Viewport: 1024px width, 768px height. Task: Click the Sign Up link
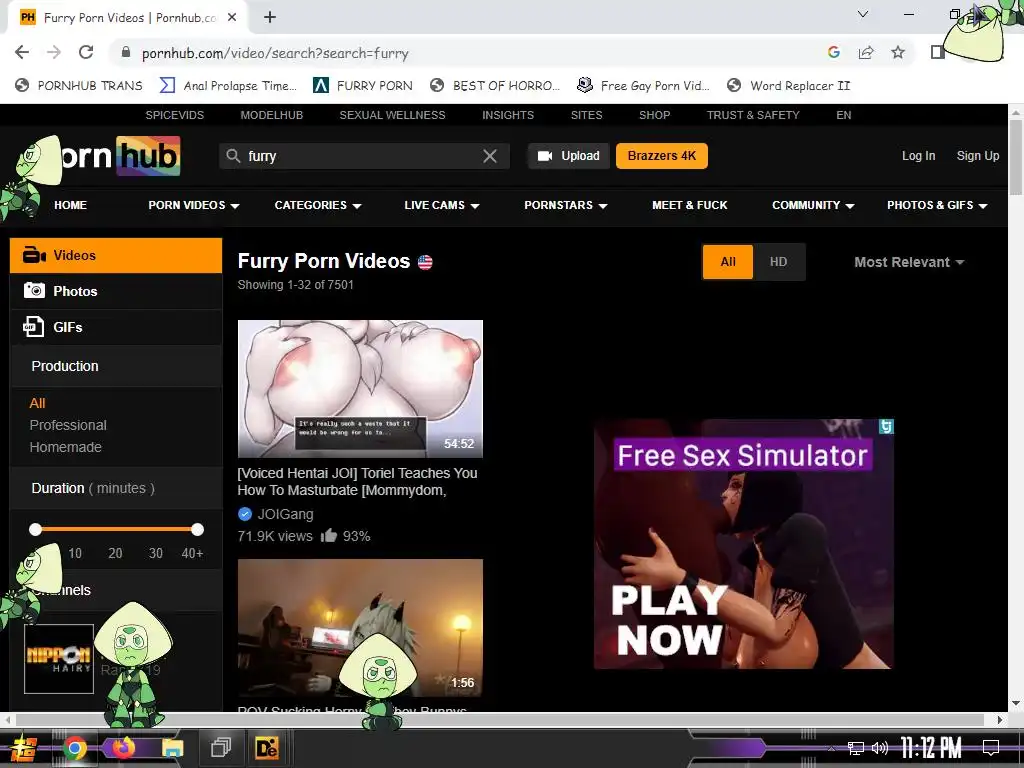978,156
